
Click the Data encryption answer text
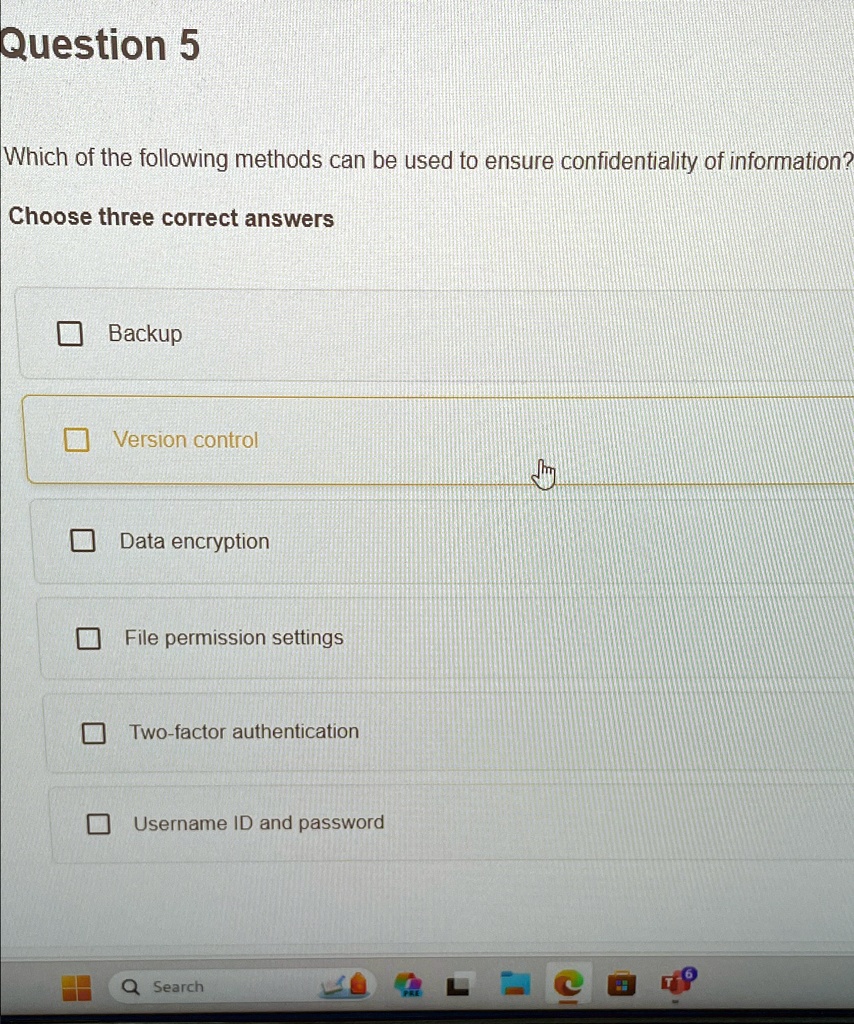tap(194, 541)
